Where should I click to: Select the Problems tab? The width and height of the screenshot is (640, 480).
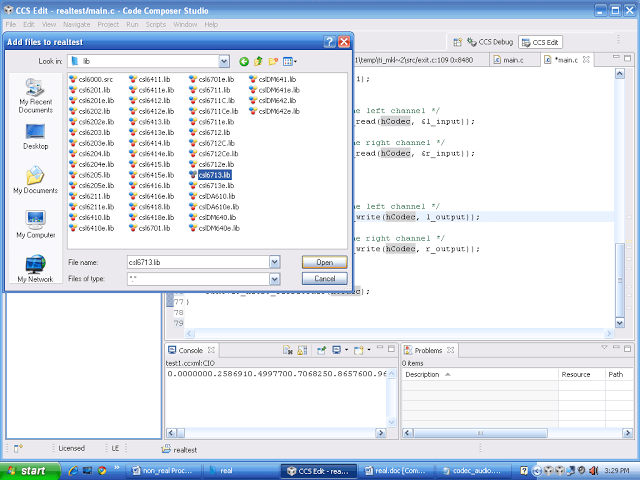(x=429, y=350)
